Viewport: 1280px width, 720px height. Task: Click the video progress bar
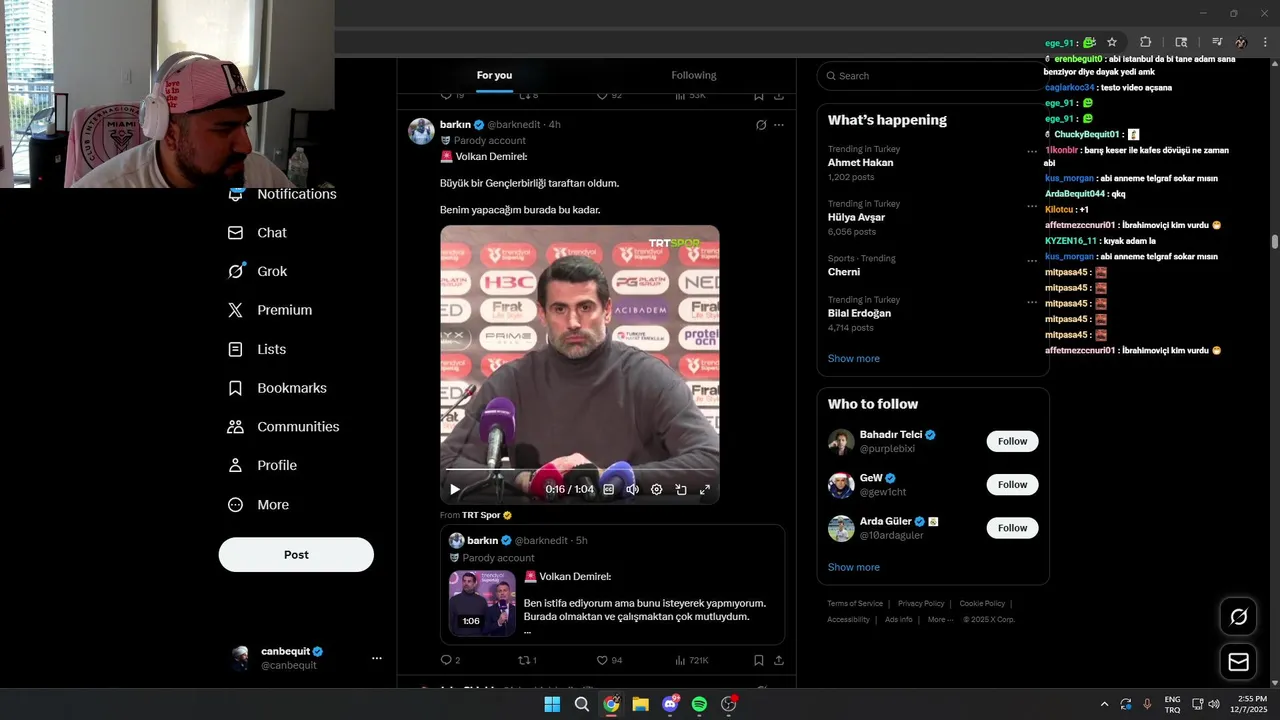[580, 469]
